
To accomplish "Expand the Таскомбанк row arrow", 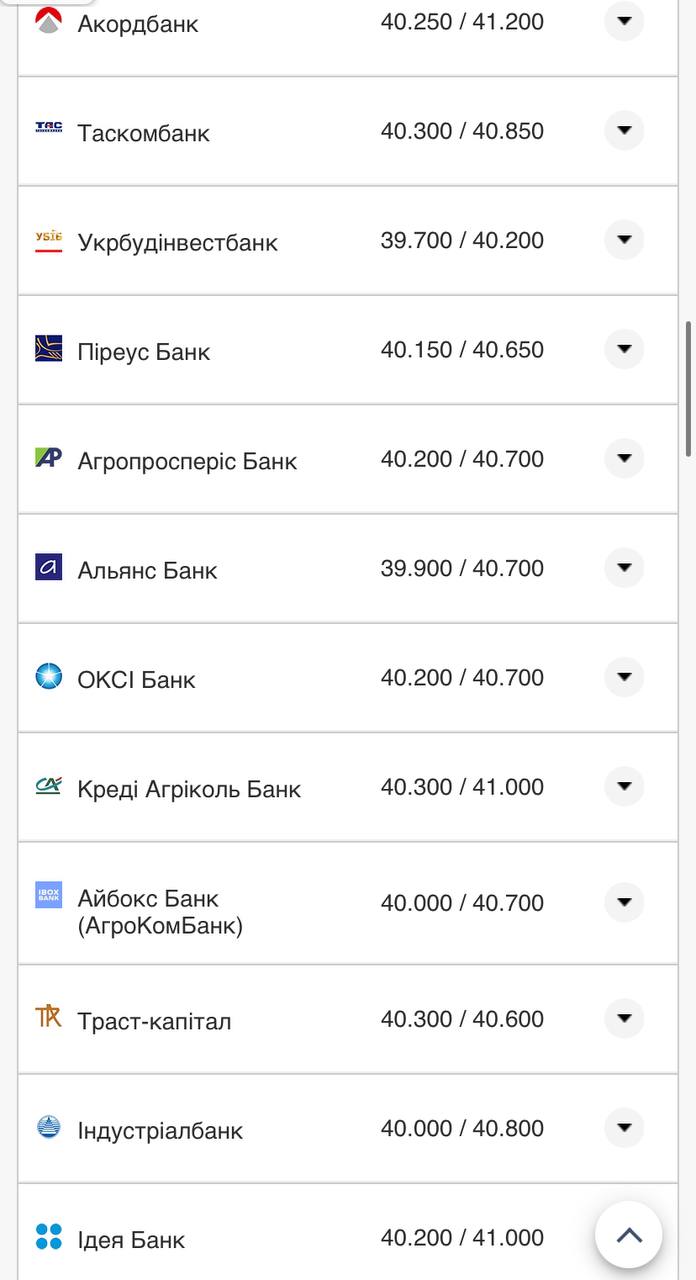I will pyautogui.click(x=624, y=130).
